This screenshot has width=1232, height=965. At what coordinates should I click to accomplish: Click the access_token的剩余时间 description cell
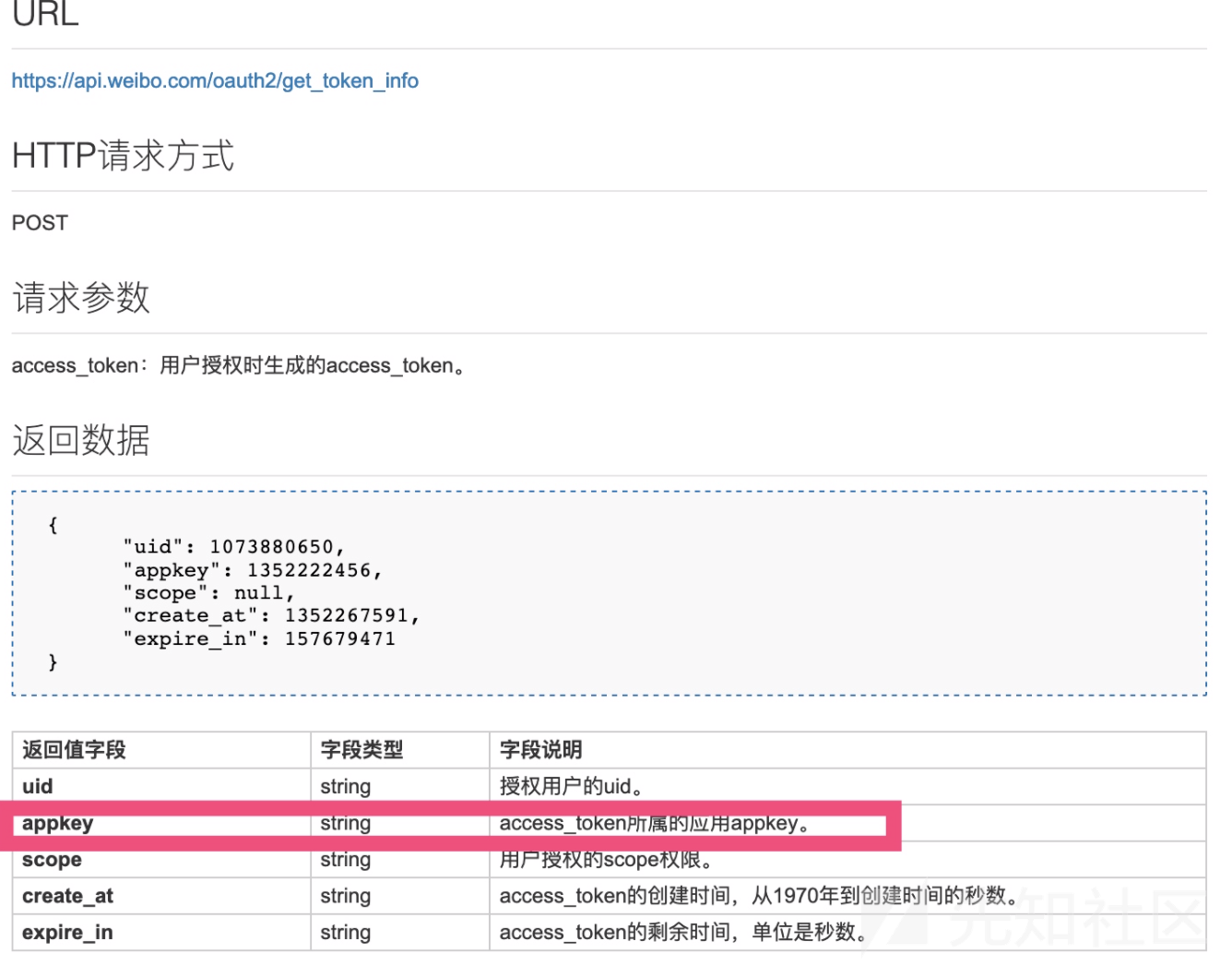tap(847, 933)
